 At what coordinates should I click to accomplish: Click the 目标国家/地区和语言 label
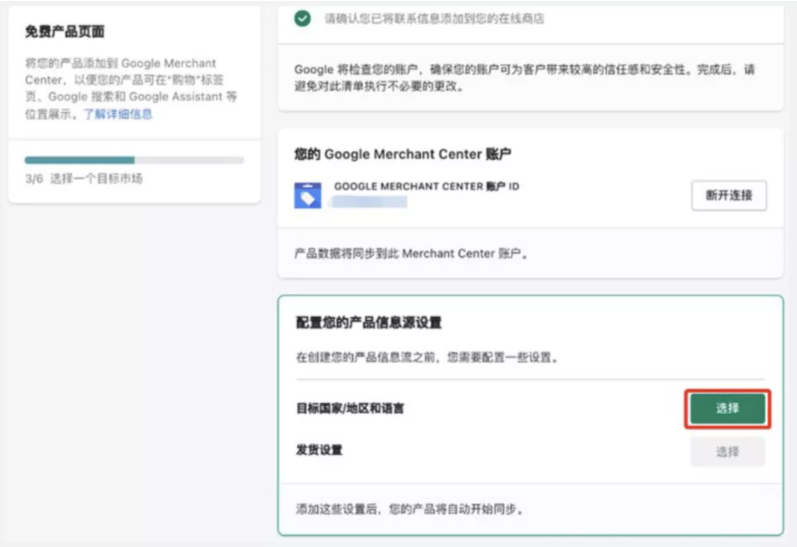click(350, 408)
